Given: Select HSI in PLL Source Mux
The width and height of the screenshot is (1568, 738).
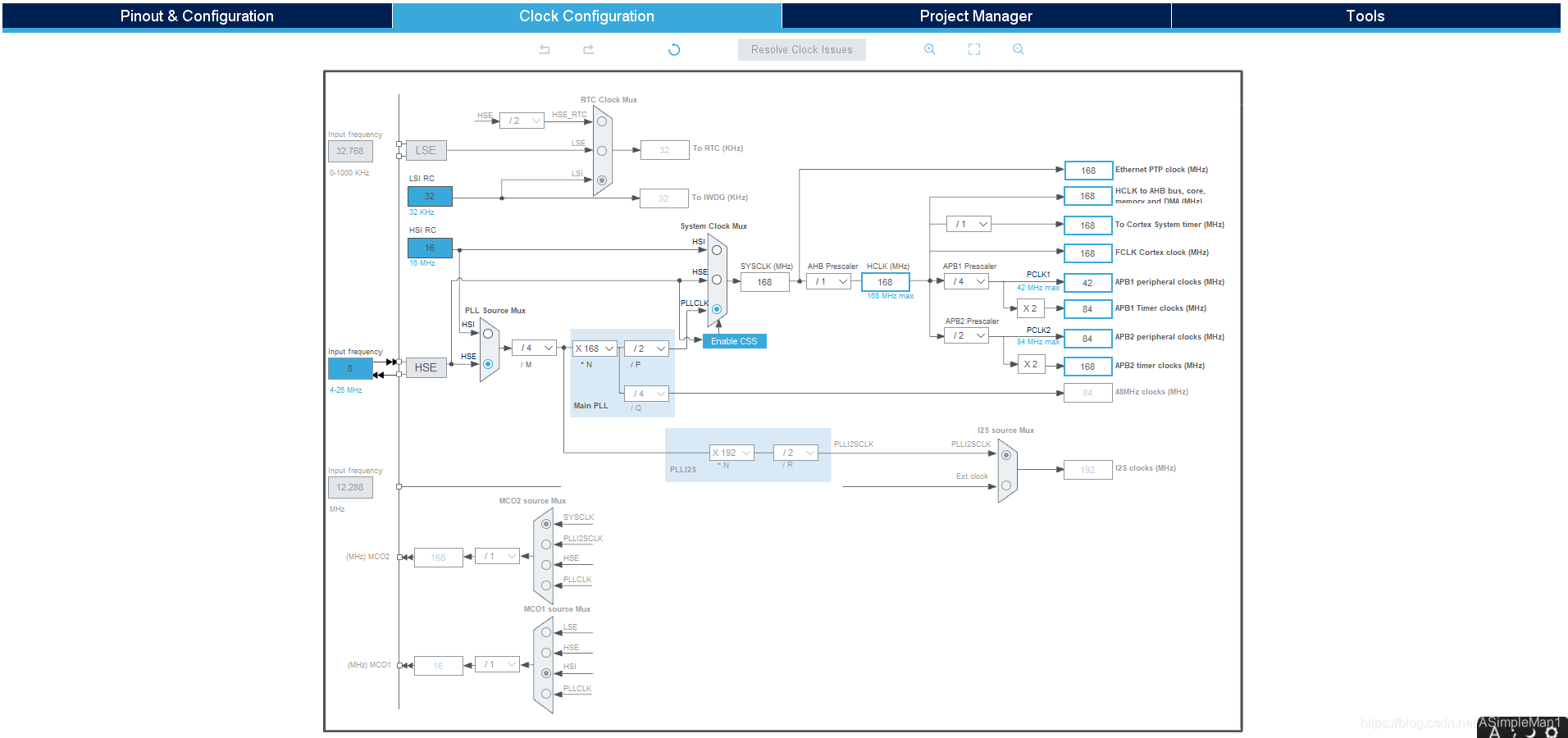Looking at the screenshot, I should pos(488,334).
